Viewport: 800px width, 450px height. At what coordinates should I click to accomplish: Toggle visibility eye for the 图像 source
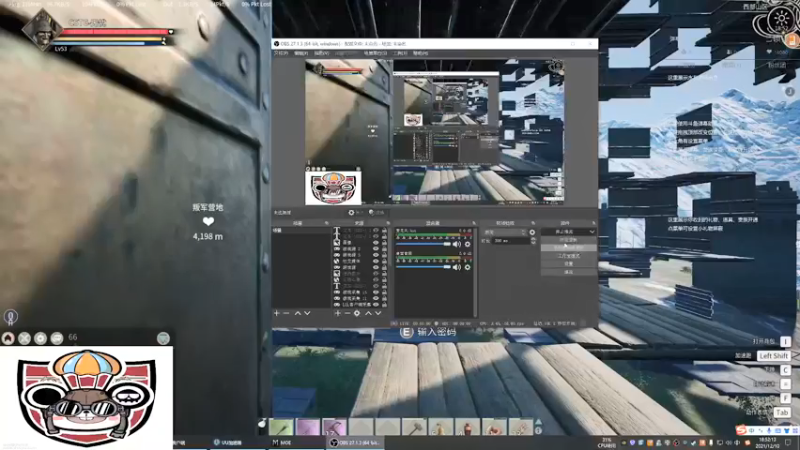tap(376, 242)
